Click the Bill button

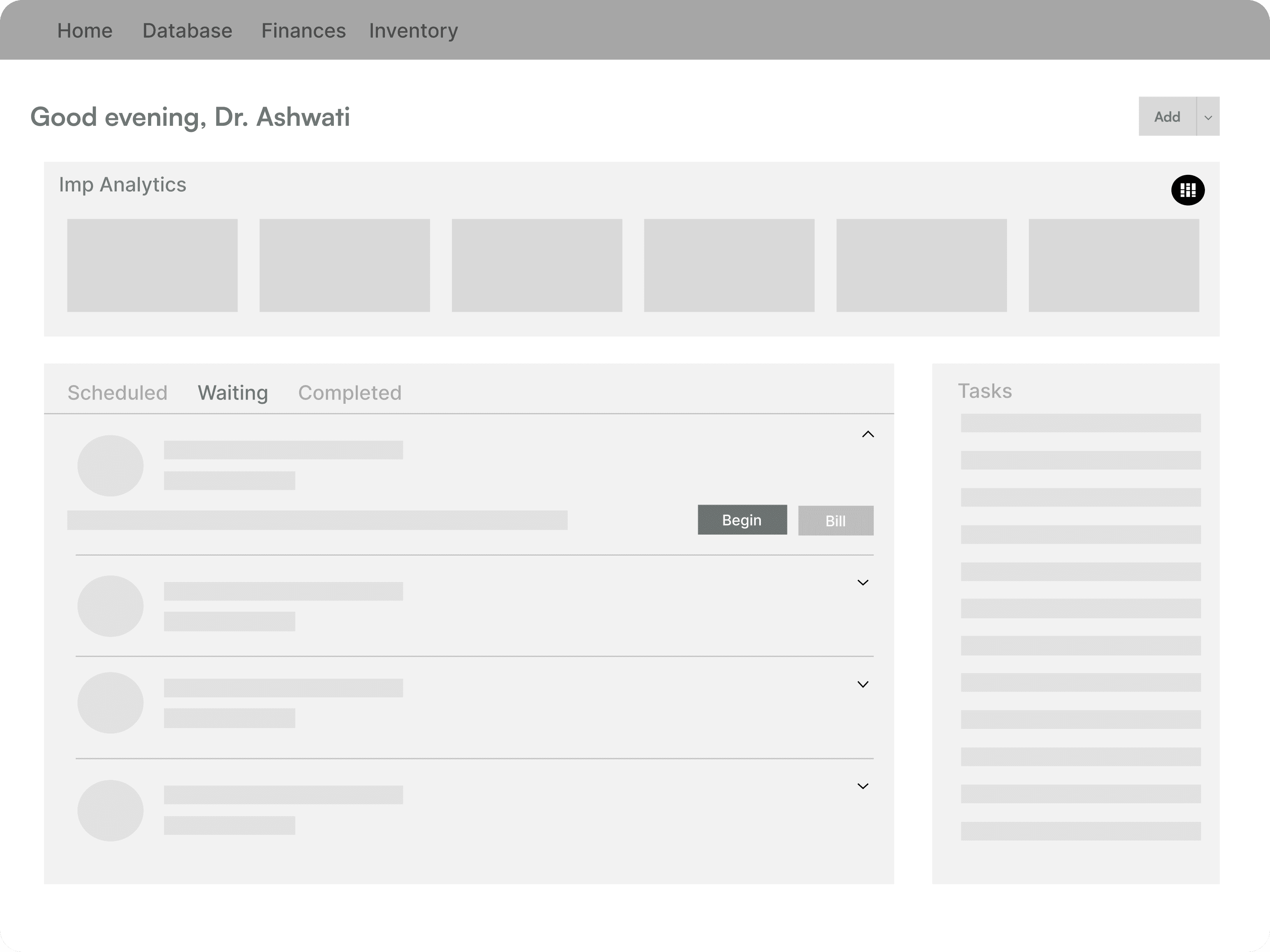pyautogui.click(x=835, y=521)
